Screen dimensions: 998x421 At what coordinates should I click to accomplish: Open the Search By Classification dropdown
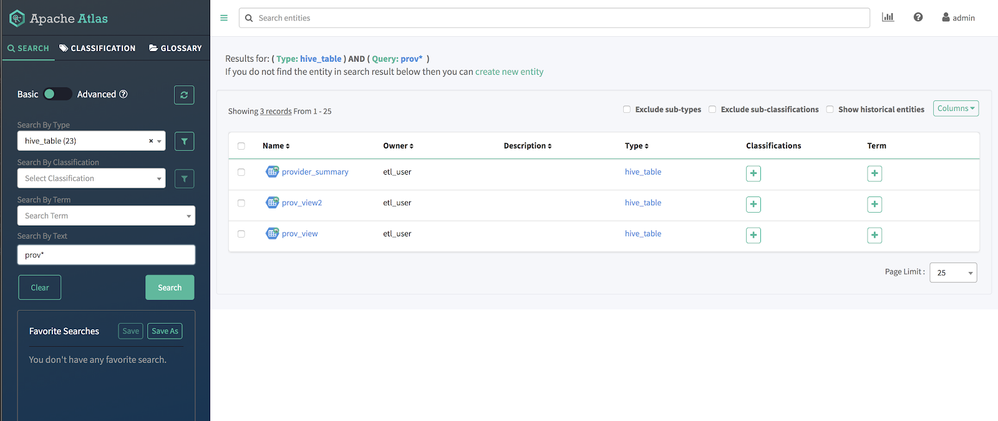tap(91, 179)
